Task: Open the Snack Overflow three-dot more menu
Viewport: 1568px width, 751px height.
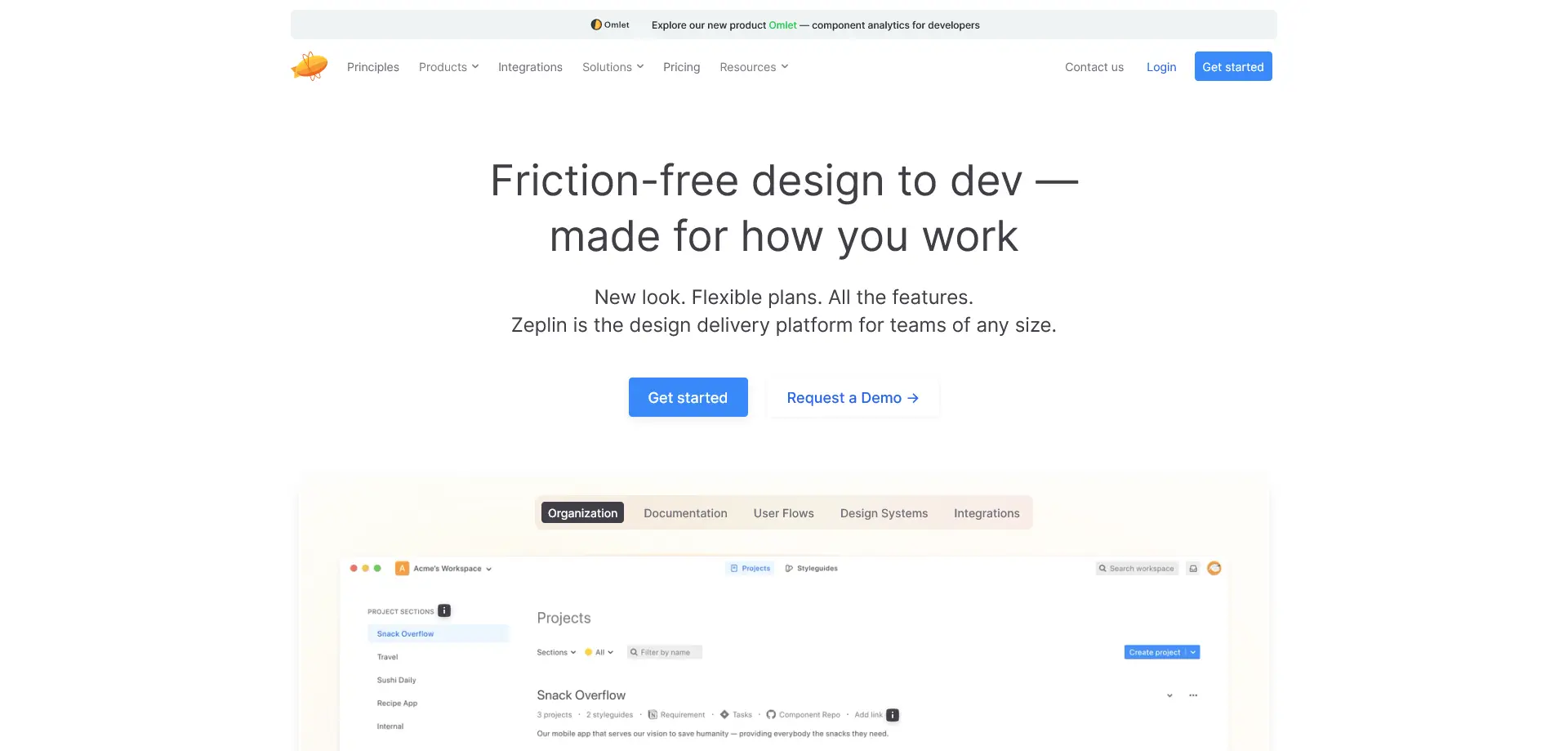Action: click(x=1193, y=695)
